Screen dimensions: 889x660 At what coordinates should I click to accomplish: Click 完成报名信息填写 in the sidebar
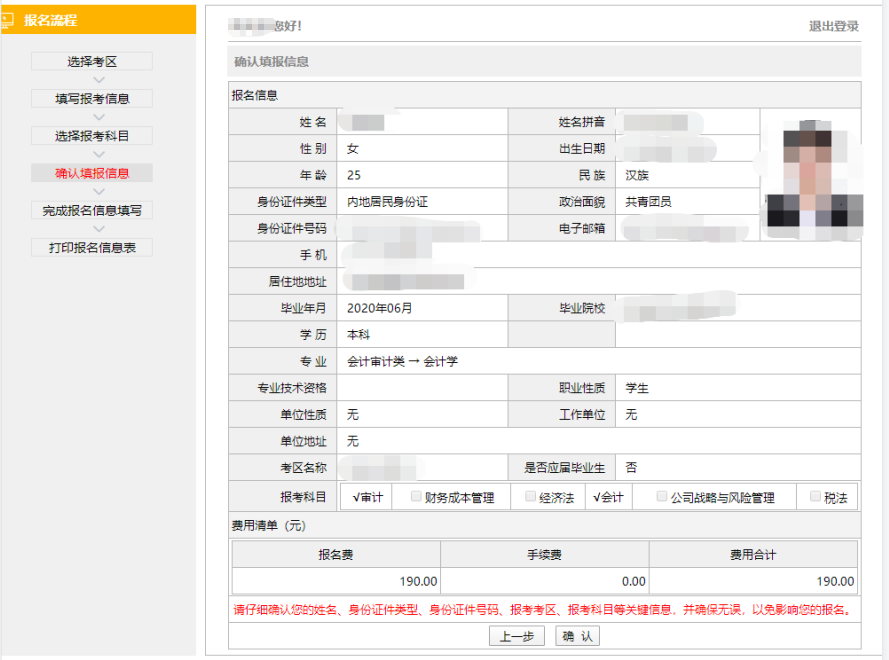pyautogui.click(x=90, y=210)
